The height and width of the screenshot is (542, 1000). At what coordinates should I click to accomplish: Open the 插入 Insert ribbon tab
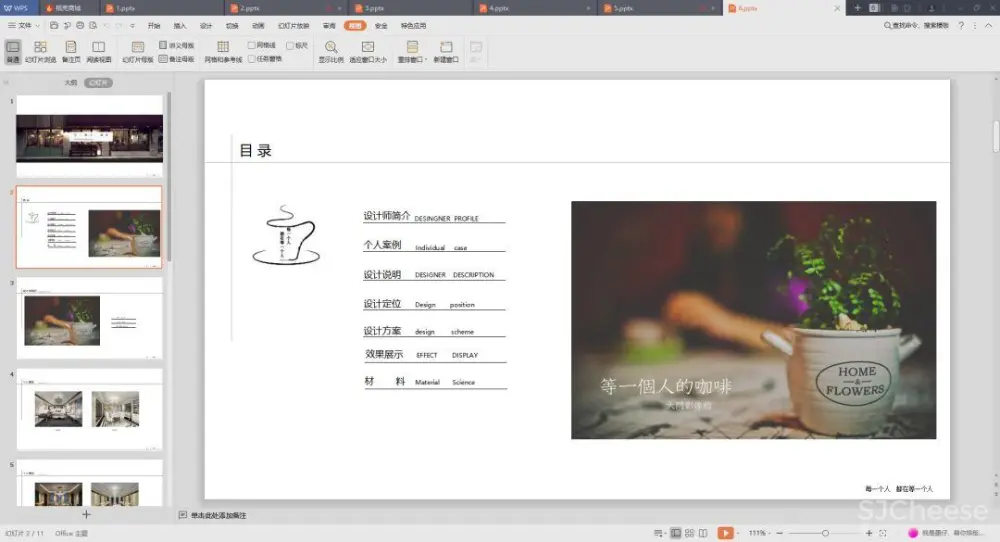(x=180, y=26)
